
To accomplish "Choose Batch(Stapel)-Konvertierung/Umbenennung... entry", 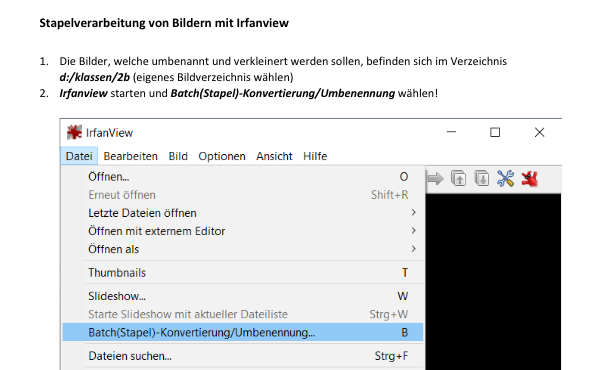I will 243,332.
